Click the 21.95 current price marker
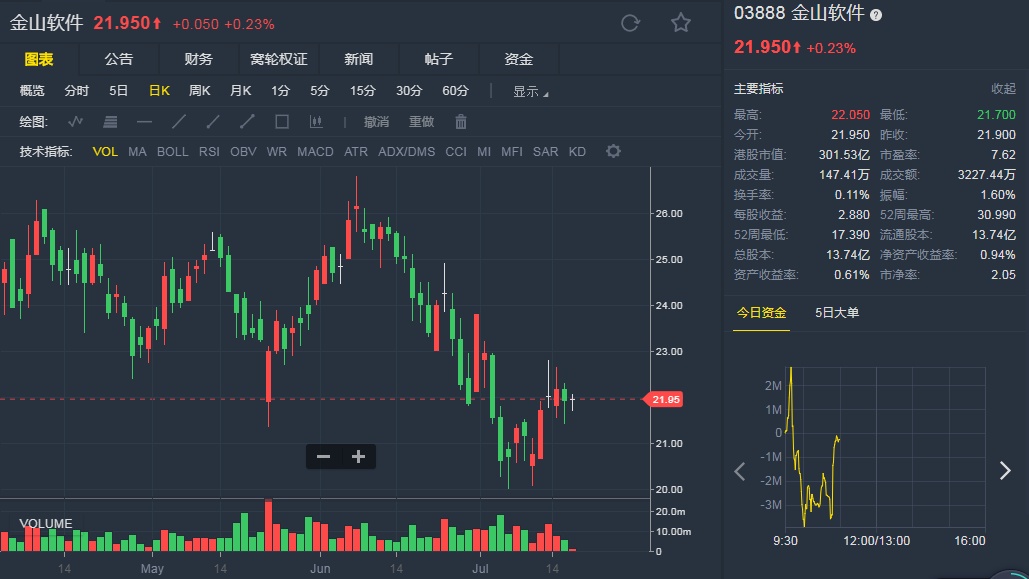The height and width of the screenshot is (579, 1029). point(665,399)
